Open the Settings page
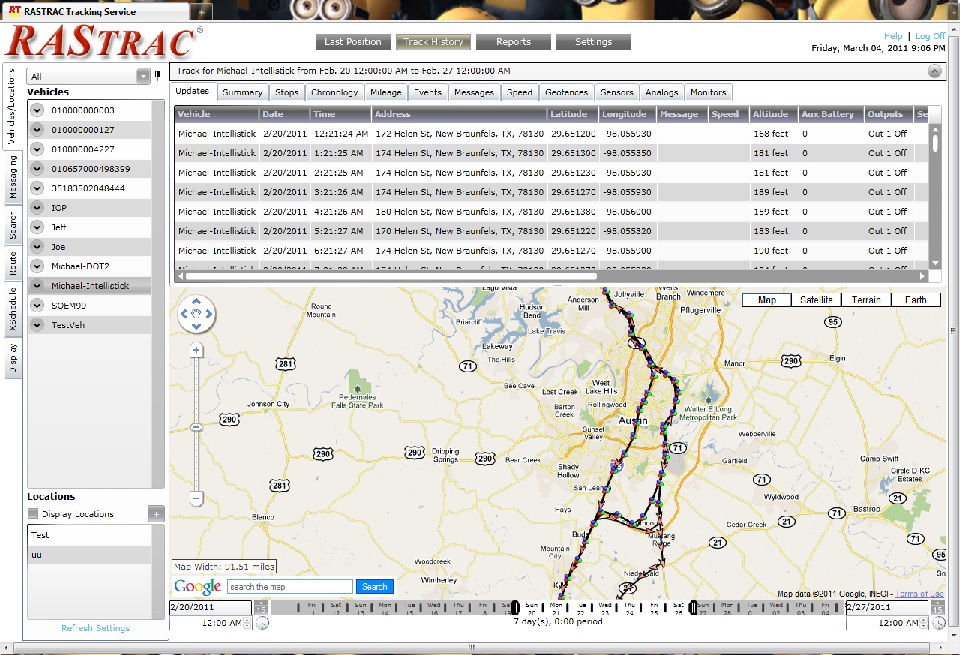Viewport: 960px width, 655px height. [x=593, y=42]
